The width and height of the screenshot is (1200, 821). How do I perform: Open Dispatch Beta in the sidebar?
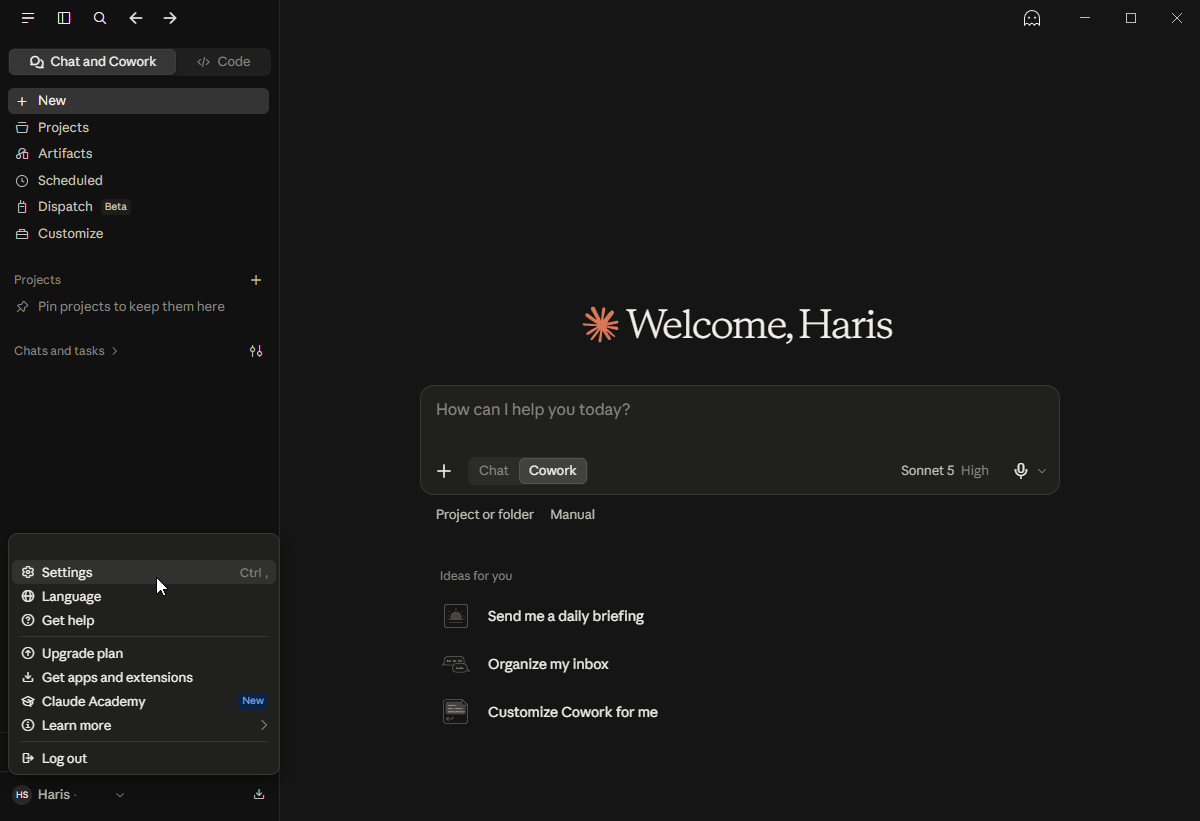pyautogui.click(x=139, y=207)
